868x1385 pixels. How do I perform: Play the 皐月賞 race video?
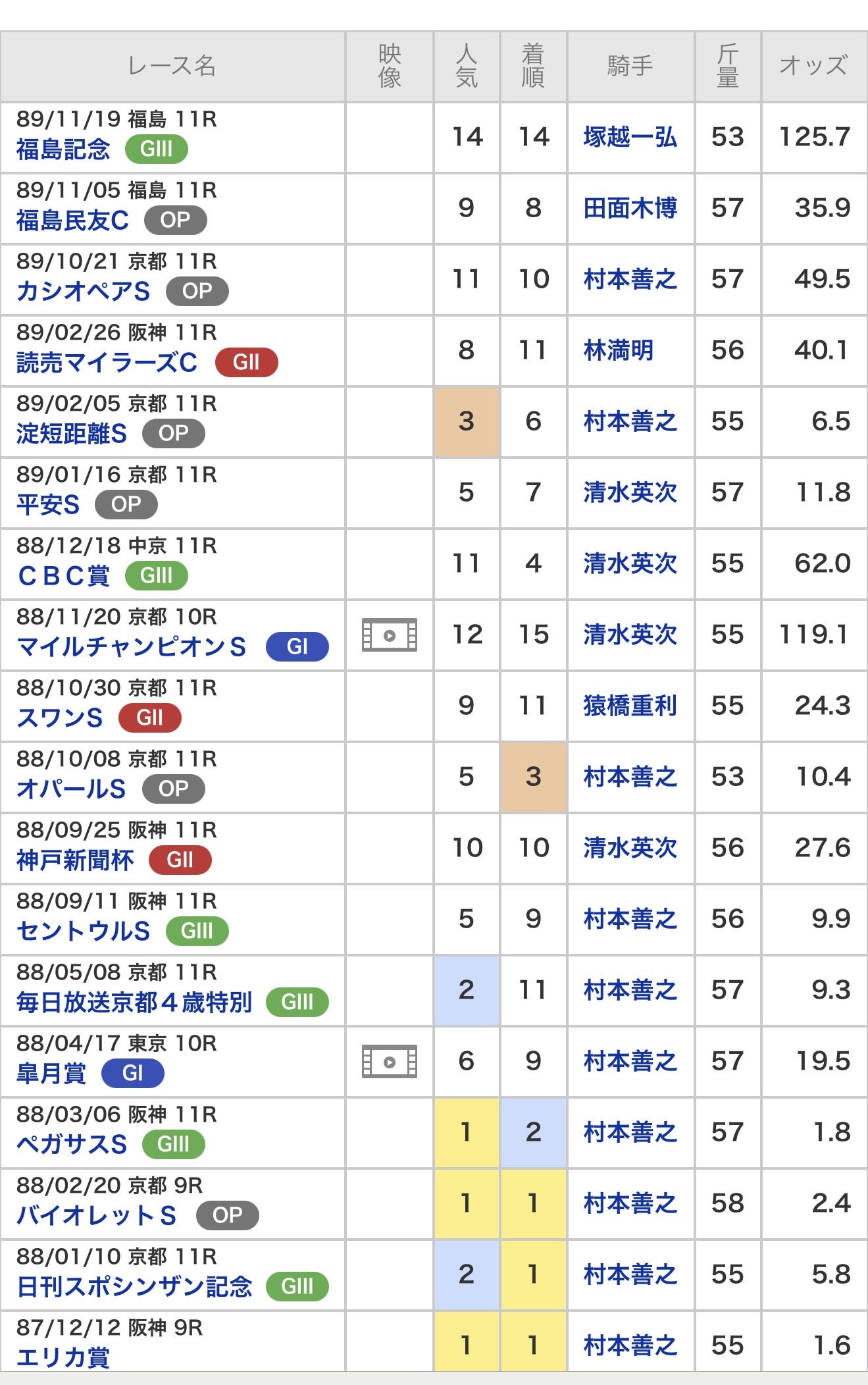click(389, 1061)
